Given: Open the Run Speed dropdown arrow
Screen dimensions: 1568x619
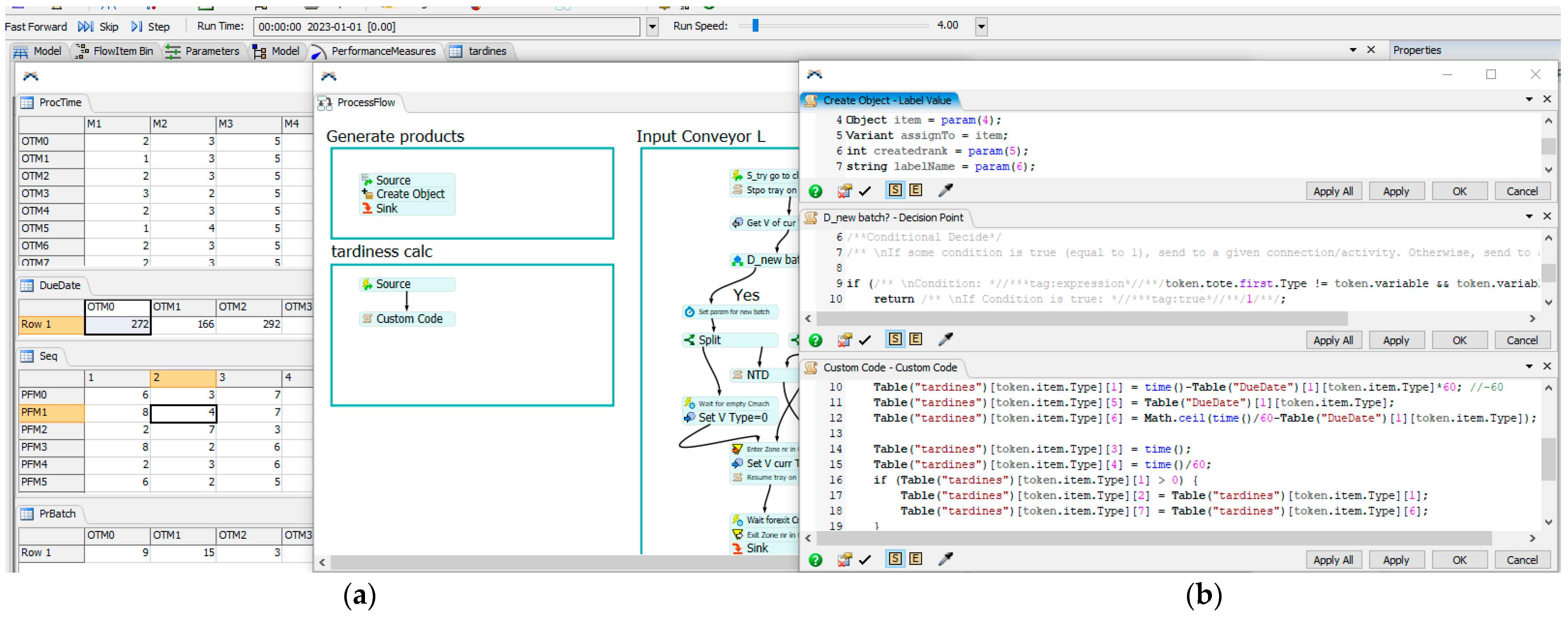Looking at the screenshot, I should pos(981,27).
